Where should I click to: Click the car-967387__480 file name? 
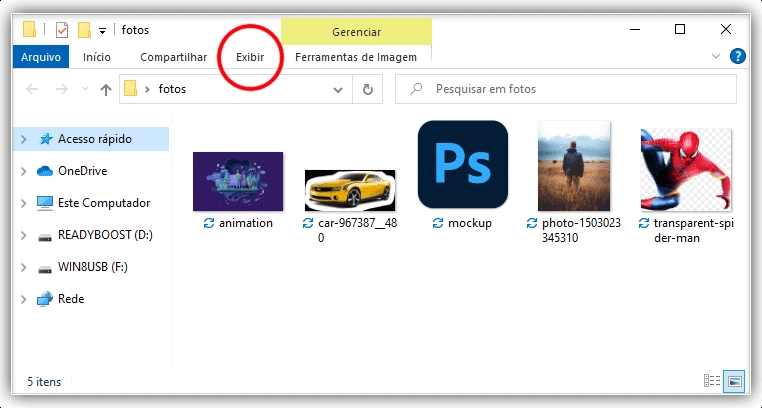pos(357,230)
